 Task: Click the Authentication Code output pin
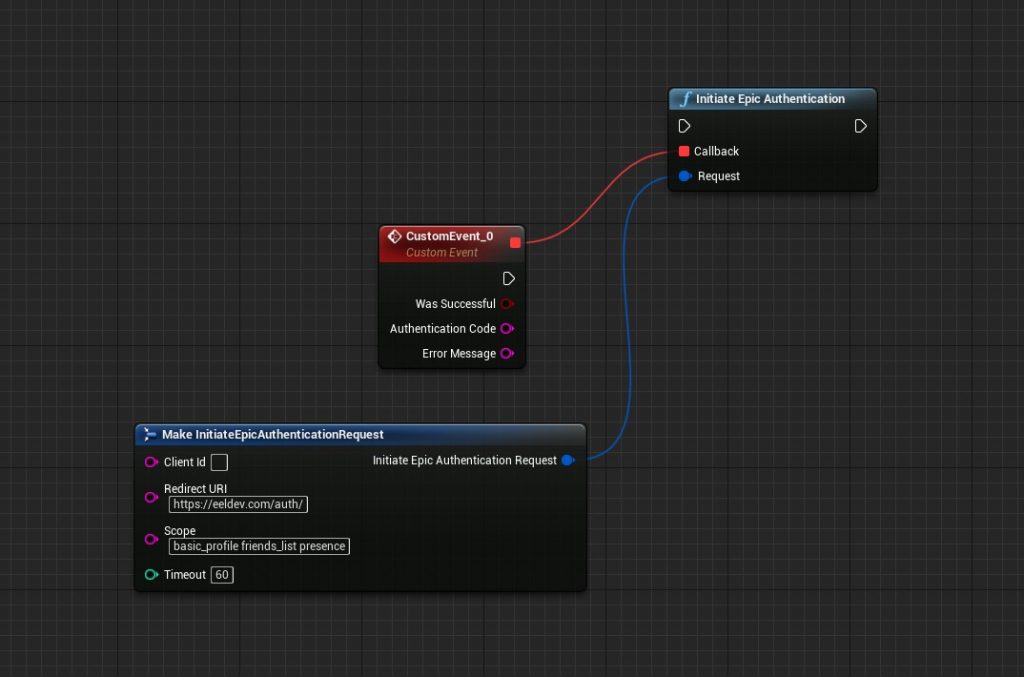pyautogui.click(x=507, y=329)
